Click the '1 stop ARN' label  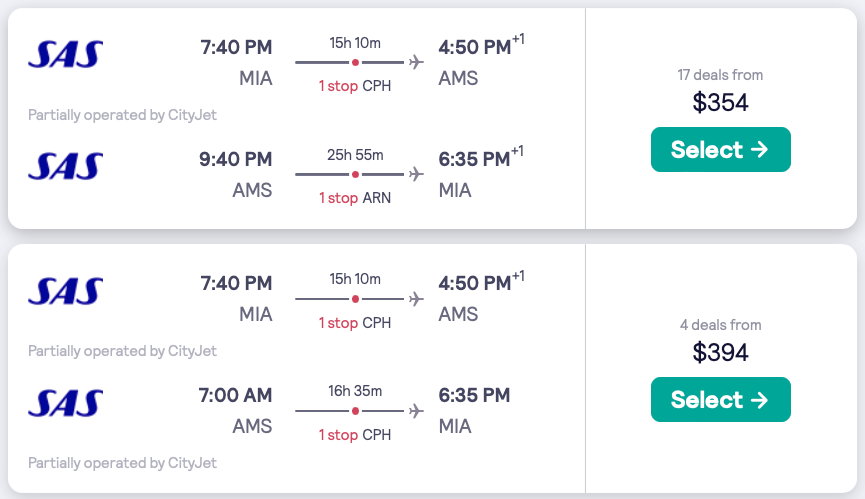pos(355,198)
